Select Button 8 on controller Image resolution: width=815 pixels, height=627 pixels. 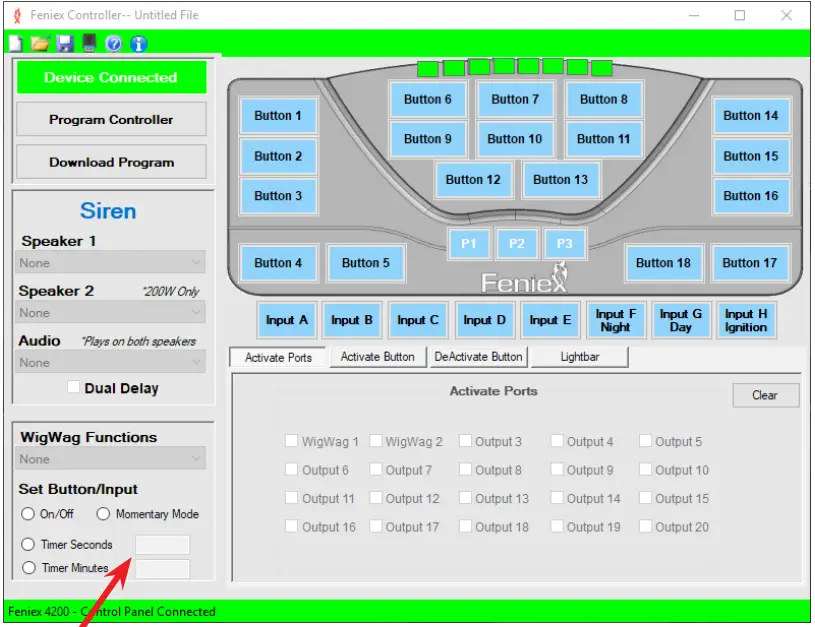coord(603,99)
